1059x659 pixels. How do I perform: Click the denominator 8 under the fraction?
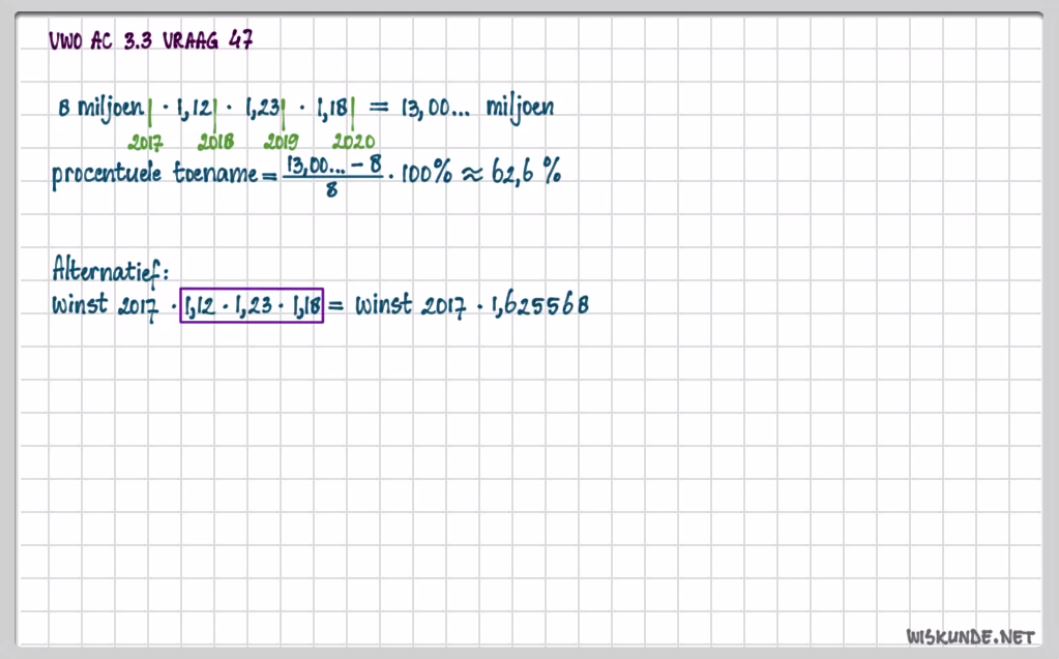[331, 189]
